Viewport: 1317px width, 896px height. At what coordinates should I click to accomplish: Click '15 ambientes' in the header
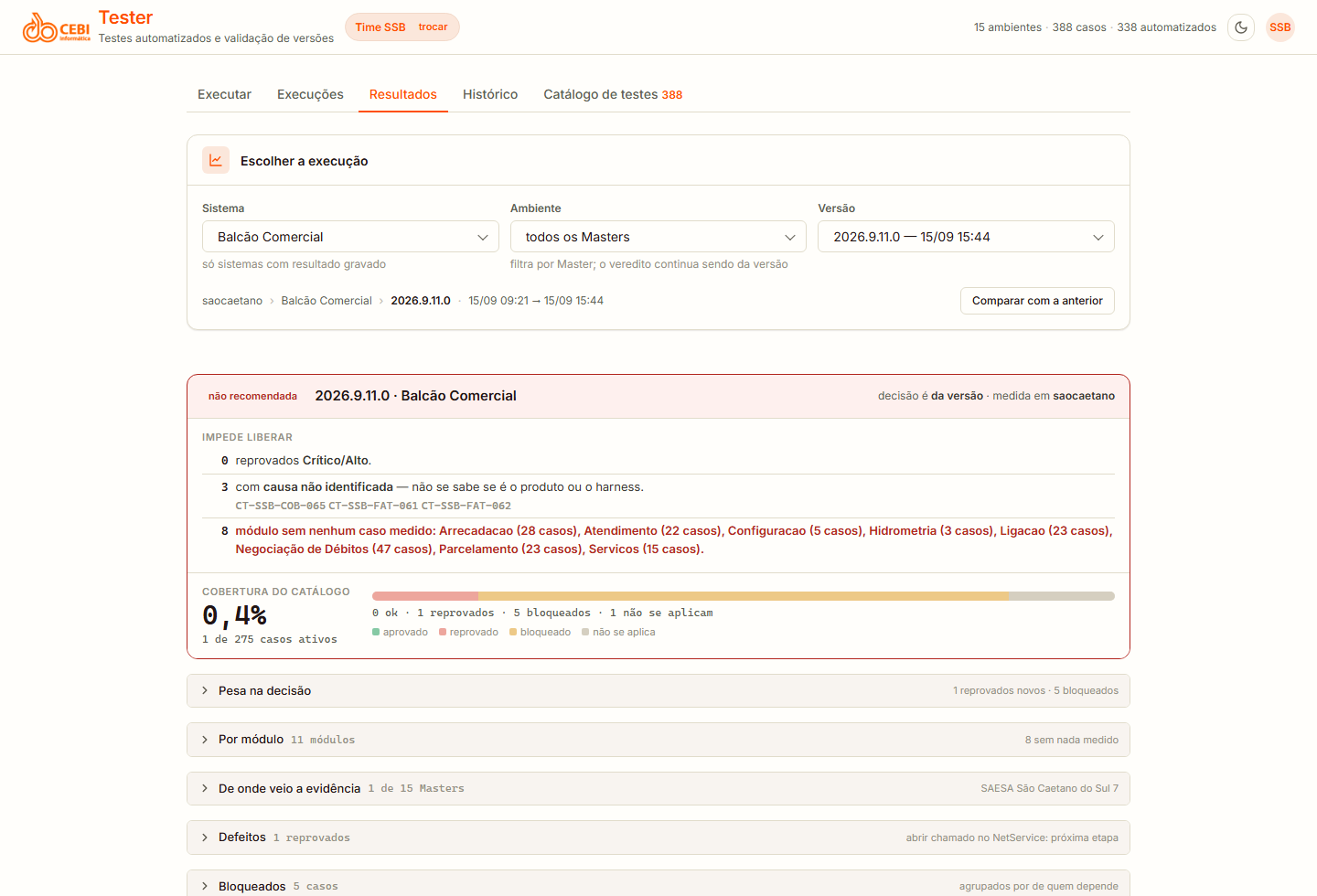(x=1008, y=27)
